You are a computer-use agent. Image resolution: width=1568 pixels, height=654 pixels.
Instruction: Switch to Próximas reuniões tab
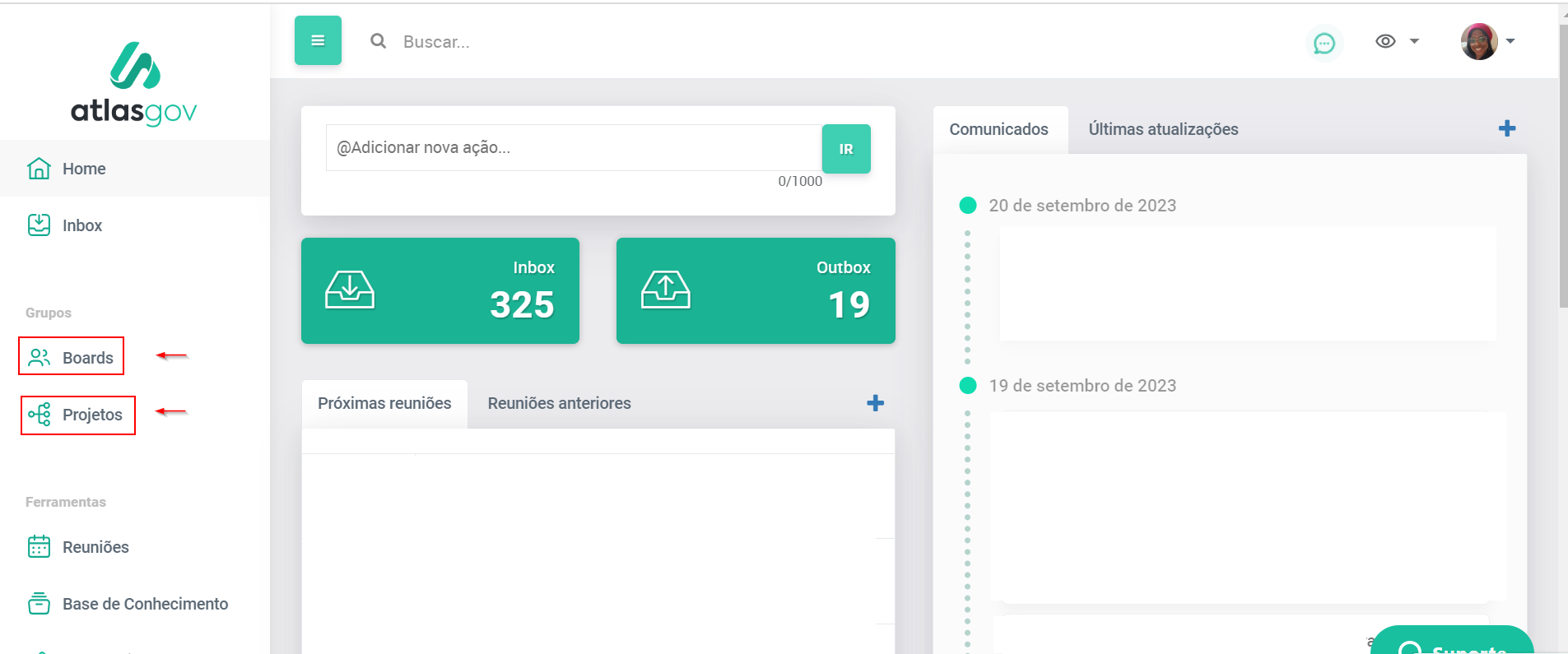tap(384, 403)
